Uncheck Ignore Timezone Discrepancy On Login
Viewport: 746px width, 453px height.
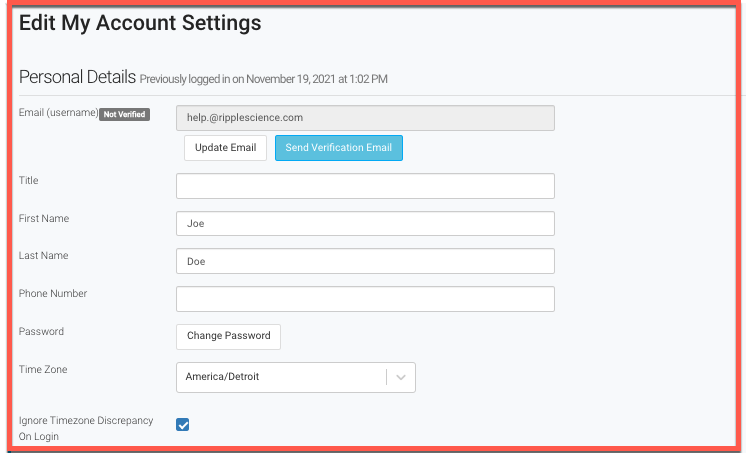(x=183, y=424)
